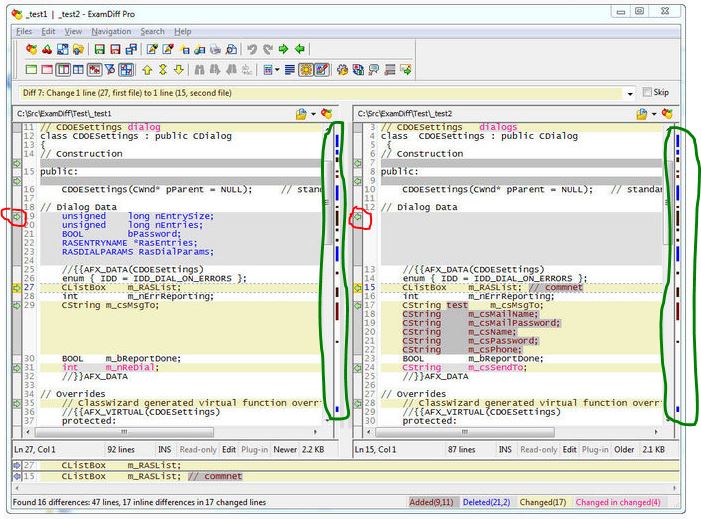Click Read-only in right pane status bar
This screenshot has height=519, width=701.
(539, 449)
